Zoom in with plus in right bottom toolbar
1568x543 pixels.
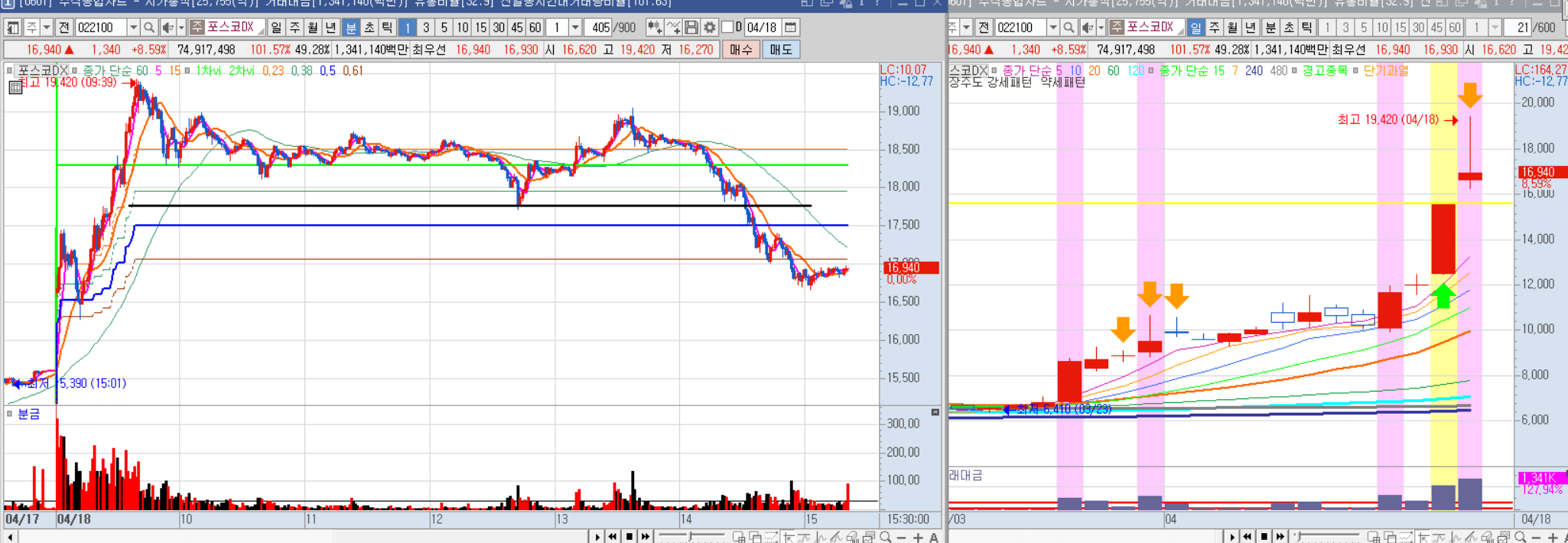(1553, 537)
